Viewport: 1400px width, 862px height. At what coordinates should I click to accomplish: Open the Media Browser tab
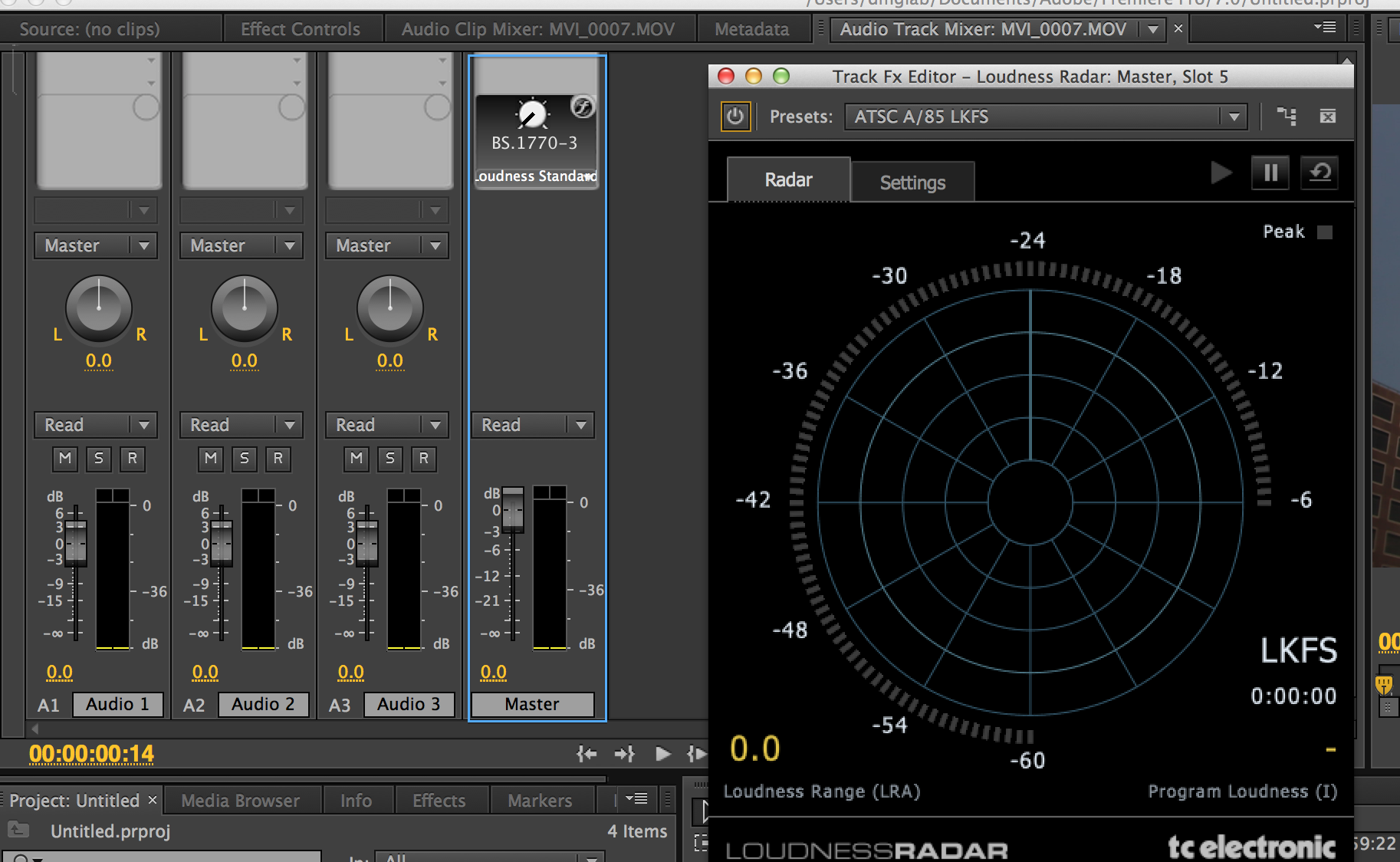(x=241, y=801)
